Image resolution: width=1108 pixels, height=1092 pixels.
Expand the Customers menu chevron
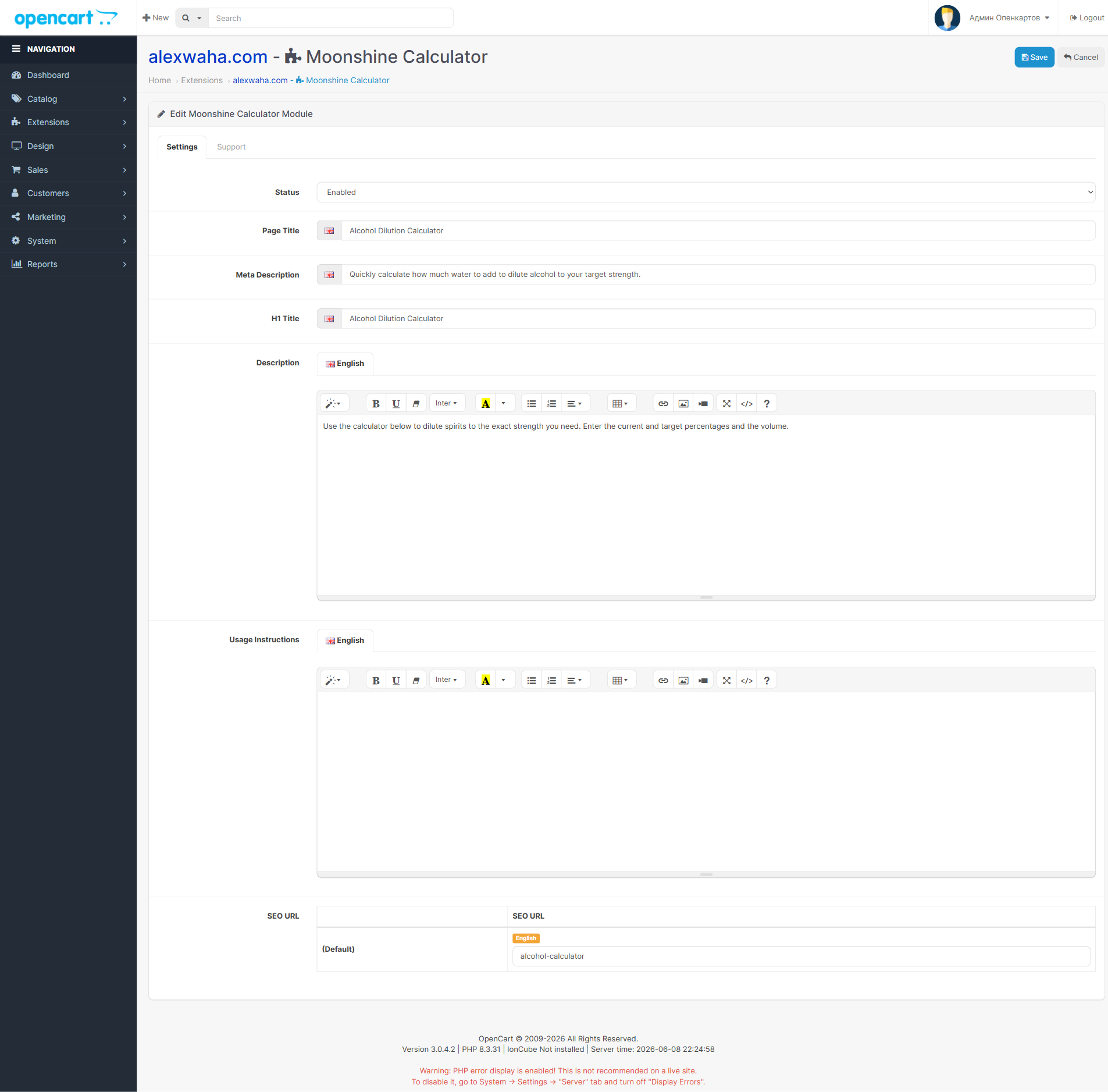(x=124, y=193)
